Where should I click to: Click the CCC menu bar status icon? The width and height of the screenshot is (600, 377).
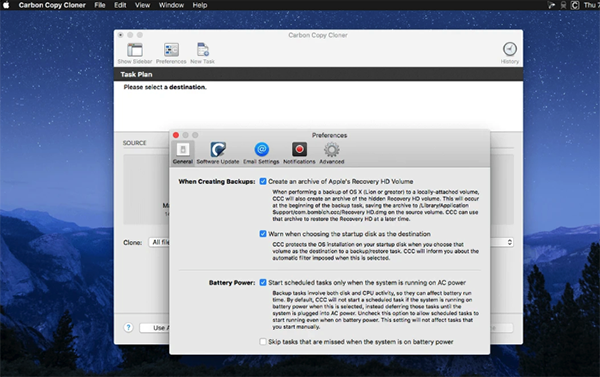coord(575,5)
